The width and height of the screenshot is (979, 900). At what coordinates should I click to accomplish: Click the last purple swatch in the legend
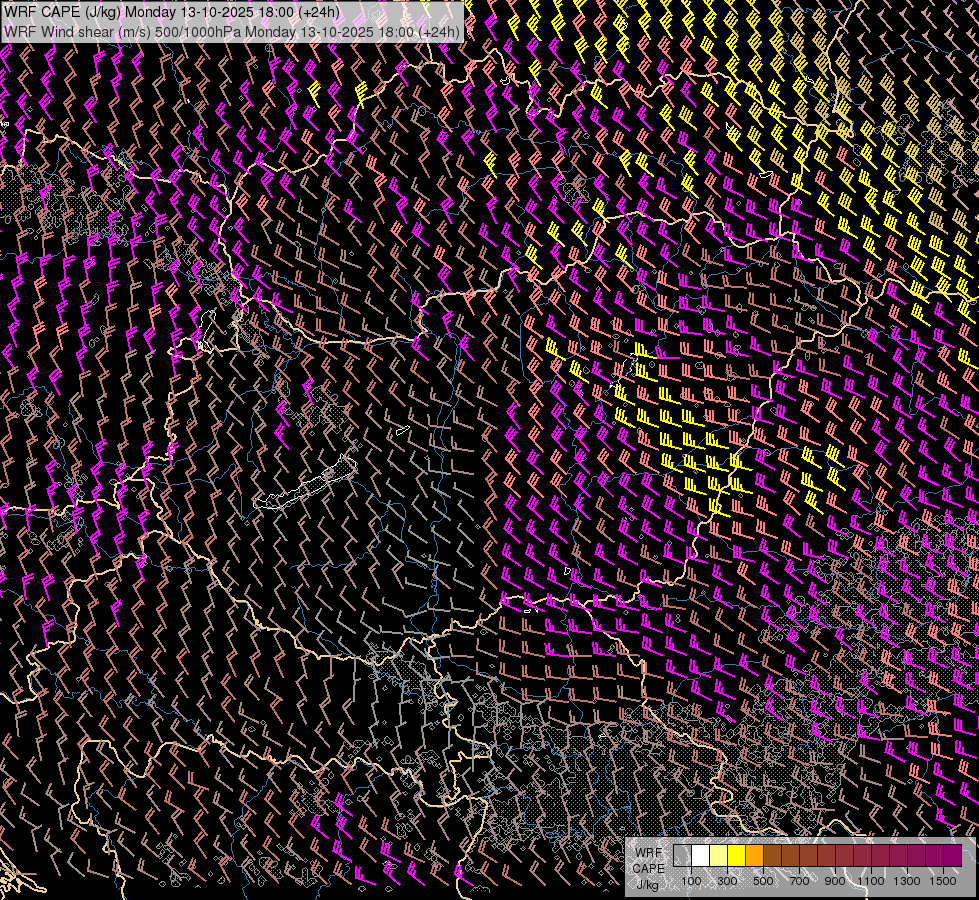tap(952, 856)
